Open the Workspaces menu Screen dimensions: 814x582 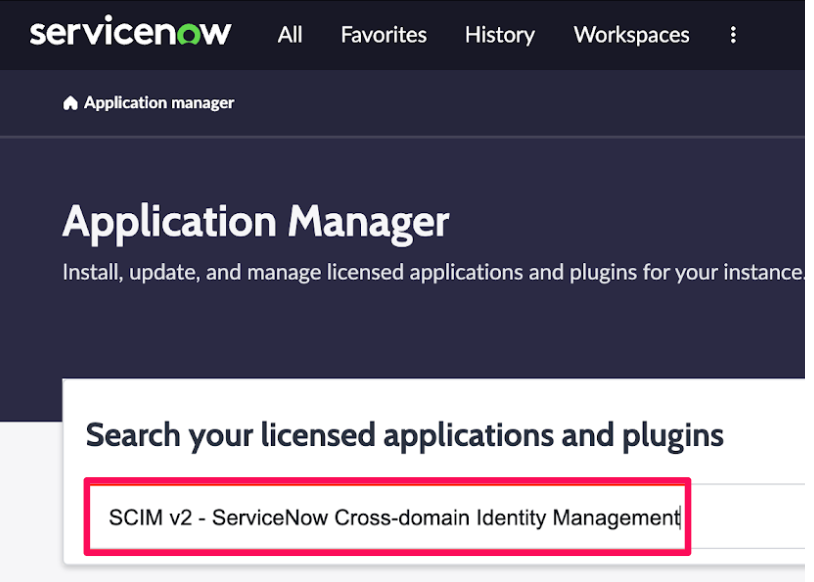point(631,35)
